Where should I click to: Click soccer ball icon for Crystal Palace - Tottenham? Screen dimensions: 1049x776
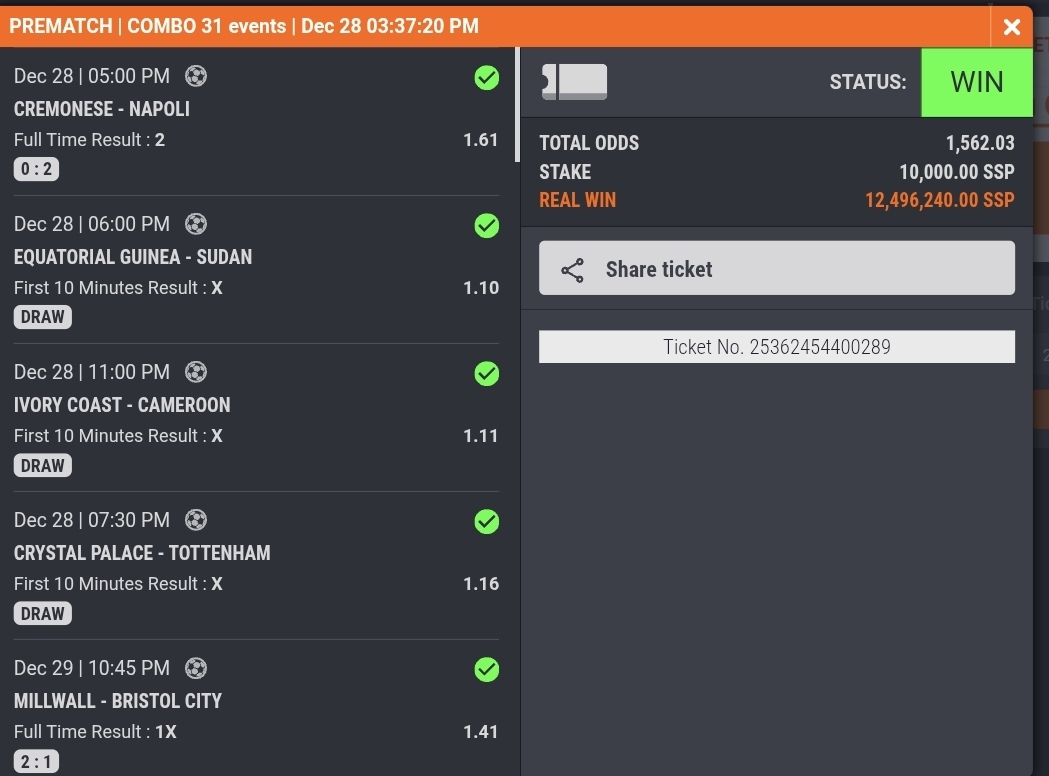196,520
